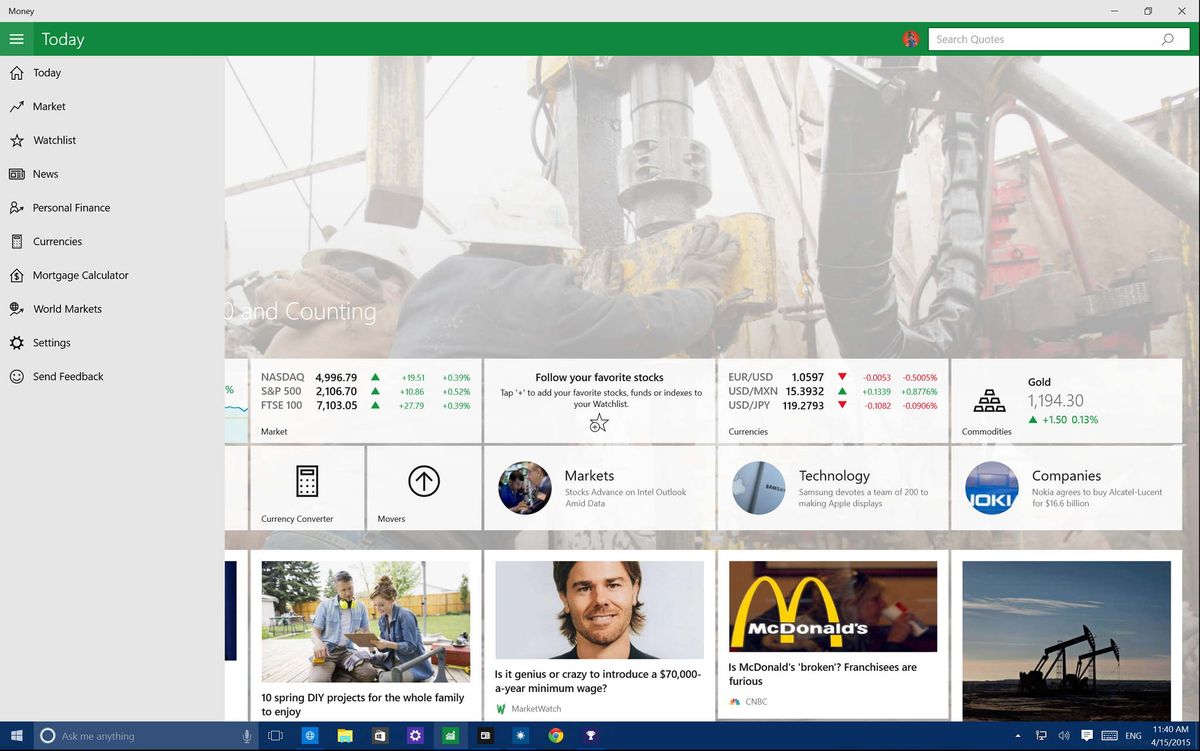Click inside the Search Quotes field
The height and width of the screenshot is (751, 1200).
[x=1040, y=38]
